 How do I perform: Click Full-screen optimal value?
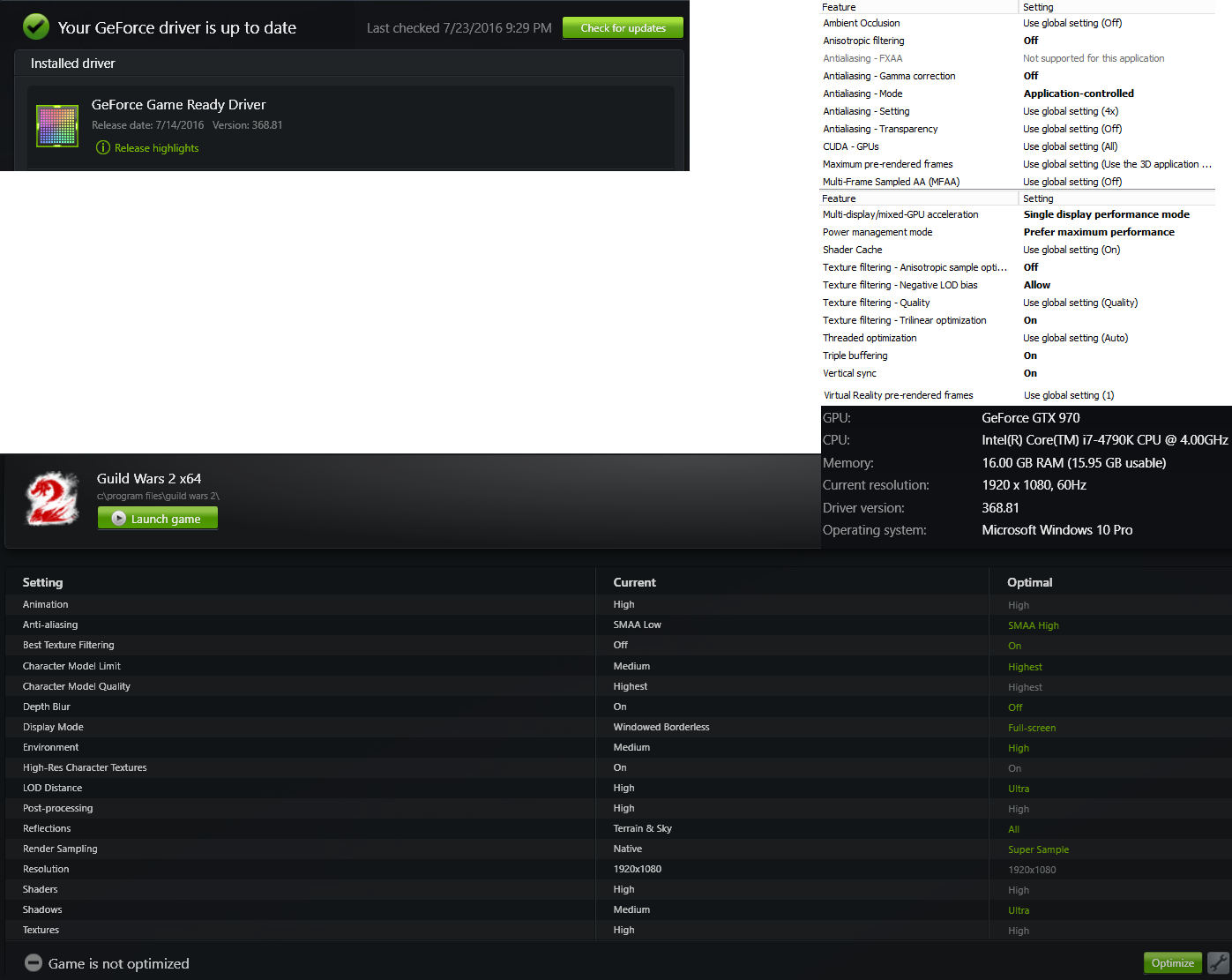[1031, 728]
